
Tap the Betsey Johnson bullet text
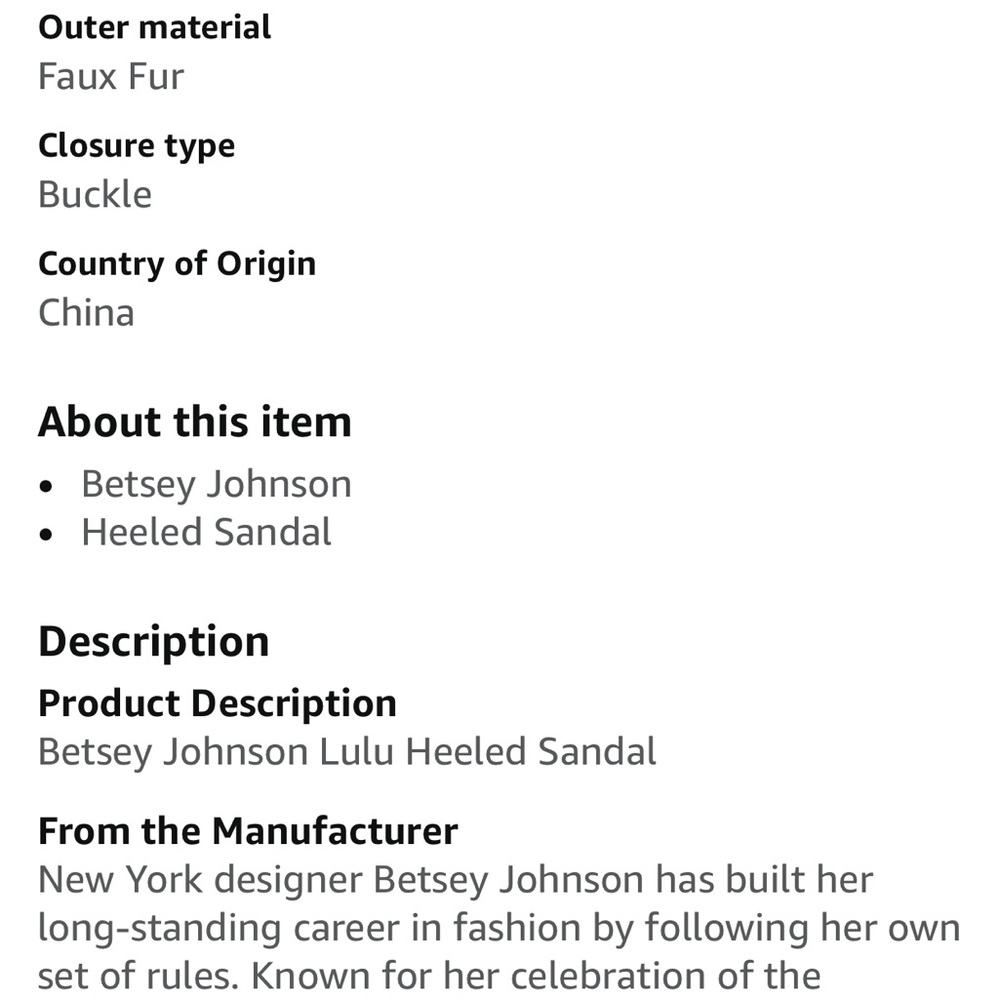[216, 484]
